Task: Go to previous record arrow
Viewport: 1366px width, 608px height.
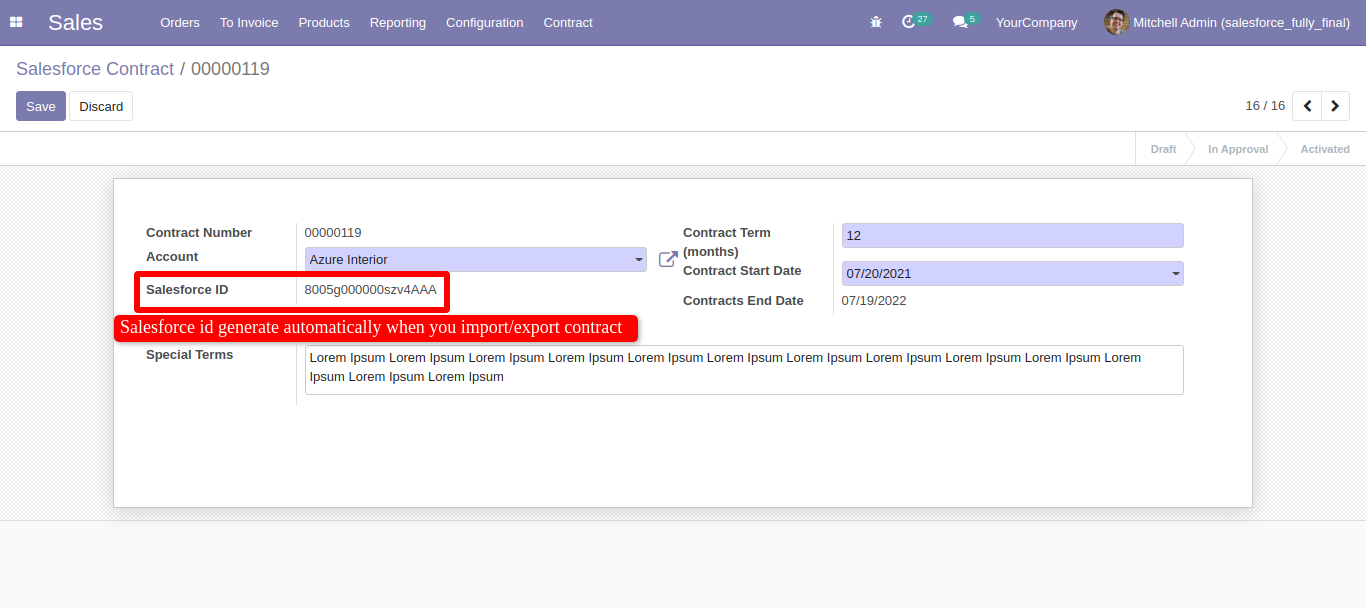Action: [x=1307, y=106]
